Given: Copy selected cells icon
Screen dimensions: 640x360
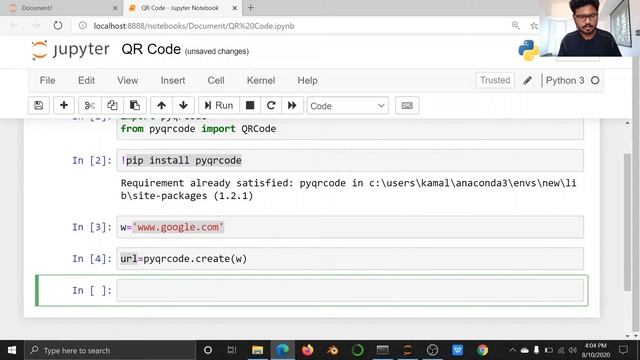Looking at the screenshot, I should pyautogui.click(x=112, y=105).
